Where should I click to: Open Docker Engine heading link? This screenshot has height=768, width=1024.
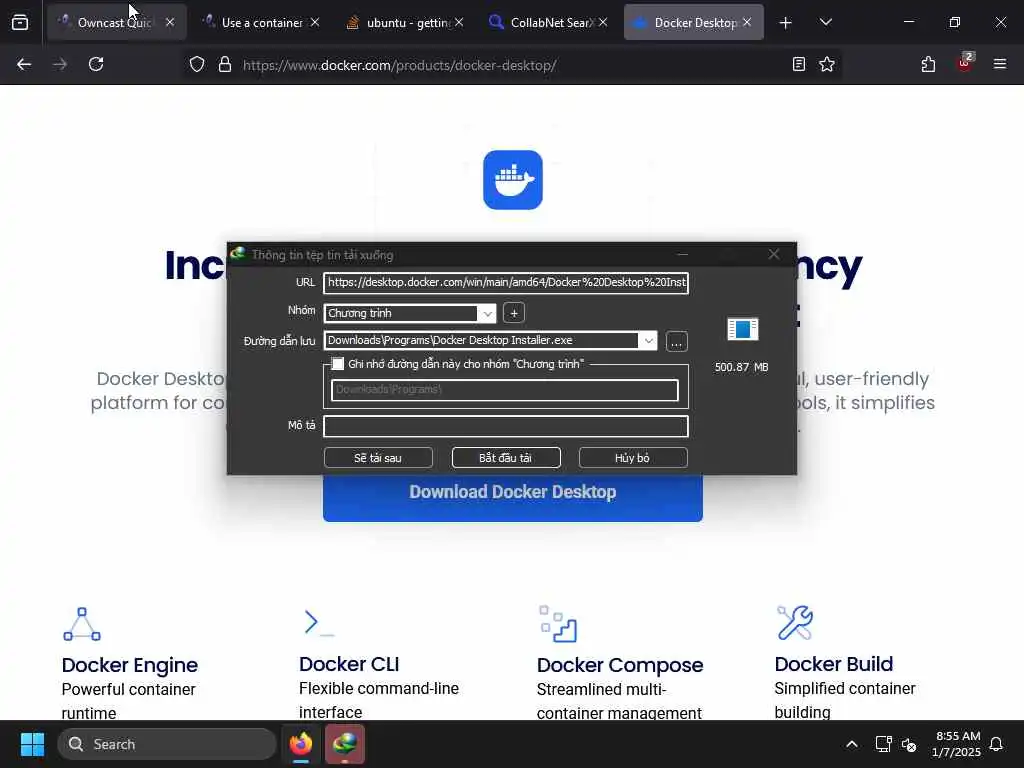point(129,665)
